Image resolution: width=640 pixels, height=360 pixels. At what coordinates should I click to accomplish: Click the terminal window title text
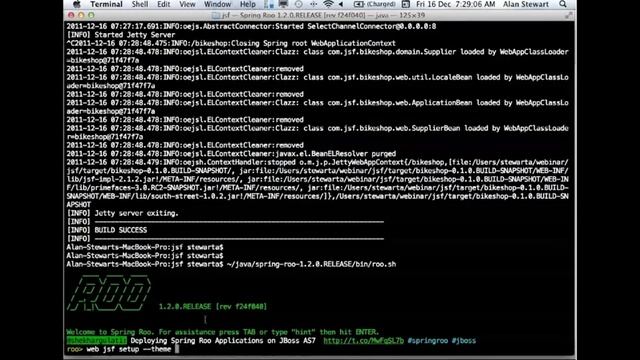click(x=323, y=16)
